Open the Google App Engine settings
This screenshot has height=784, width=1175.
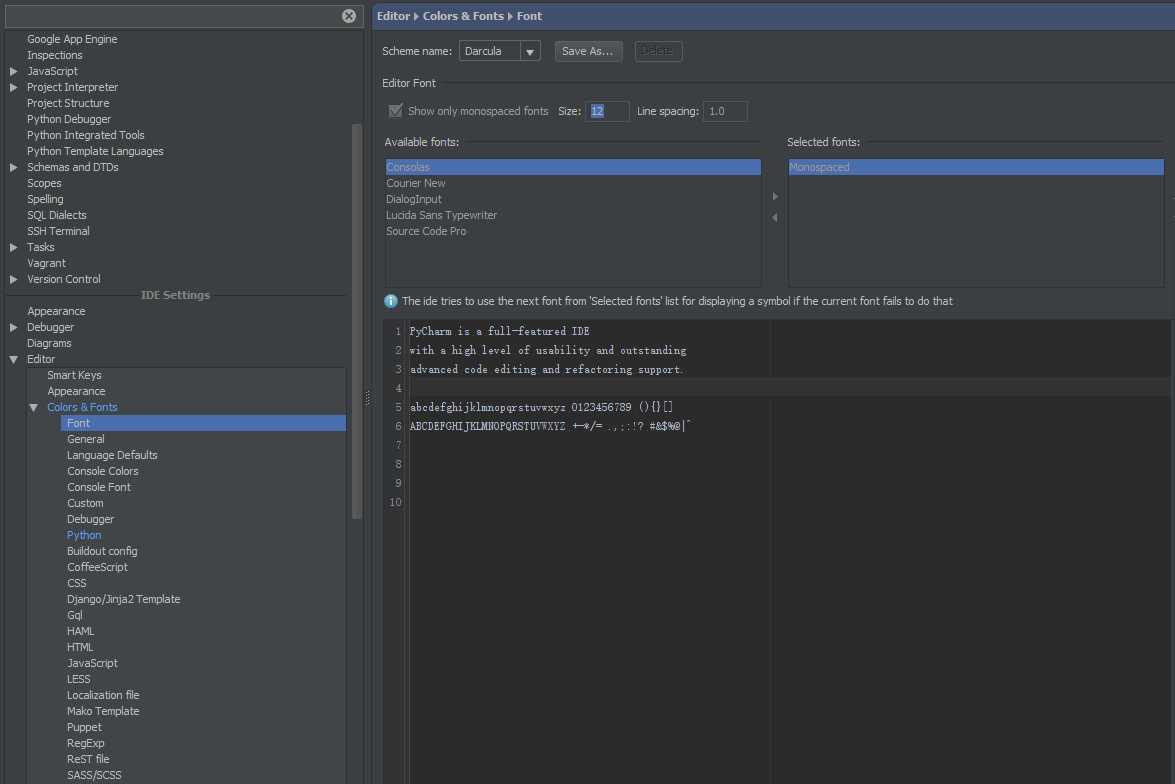point(72,39)
